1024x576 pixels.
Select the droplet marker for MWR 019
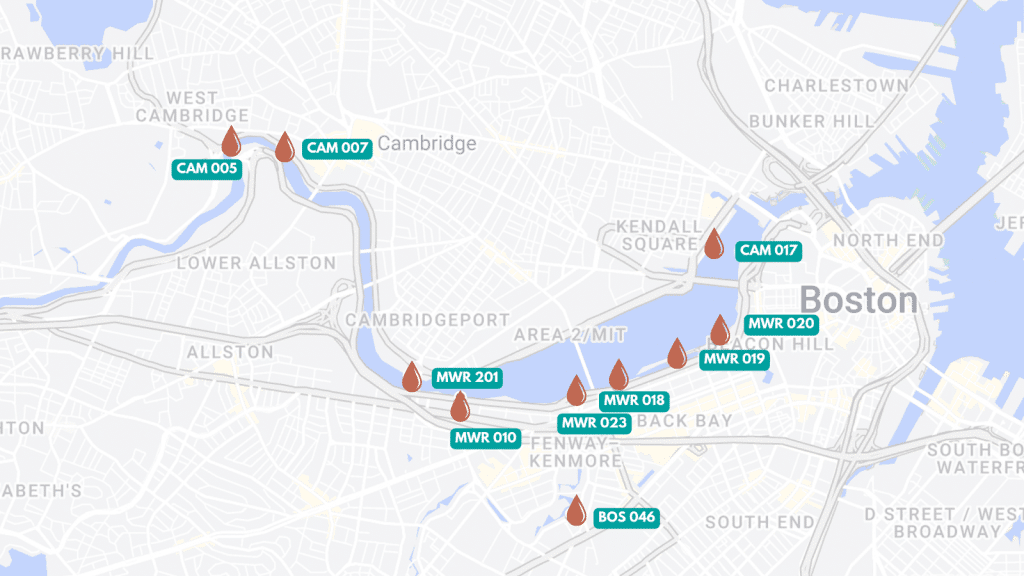(x=677, y=353)
